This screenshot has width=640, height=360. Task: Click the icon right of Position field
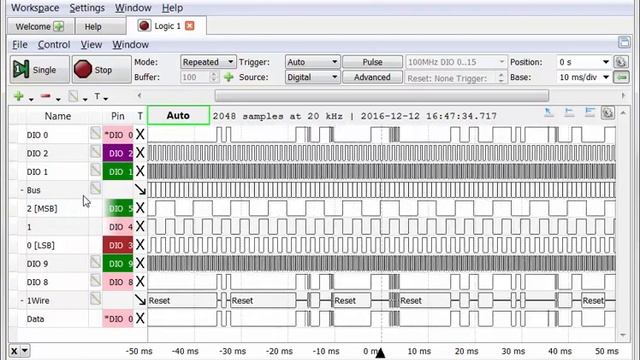point(621,62)
